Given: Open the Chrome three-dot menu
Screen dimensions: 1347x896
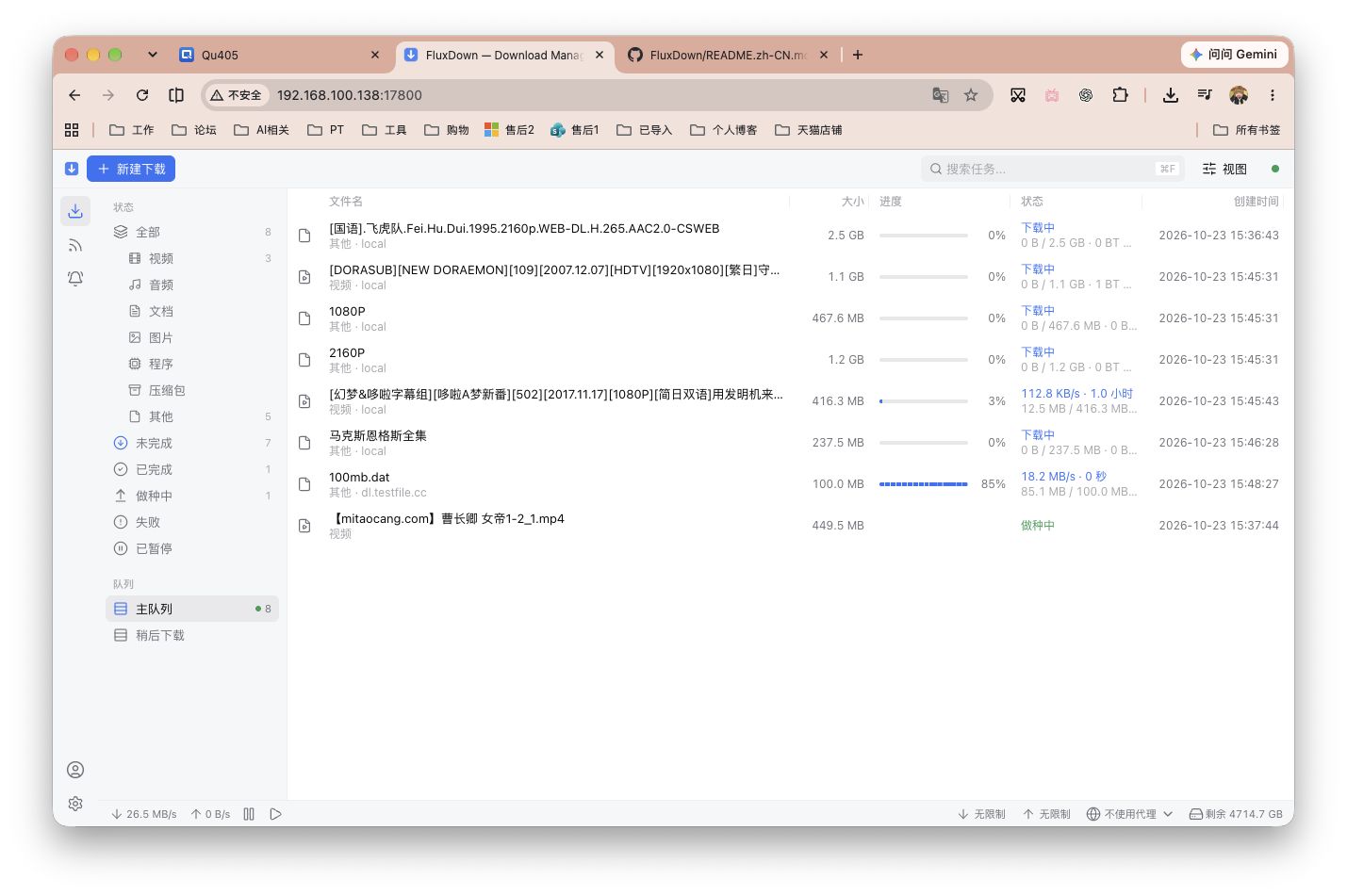Looking at the screenshot, I should pyautogui.click(x=1273, y=95).
